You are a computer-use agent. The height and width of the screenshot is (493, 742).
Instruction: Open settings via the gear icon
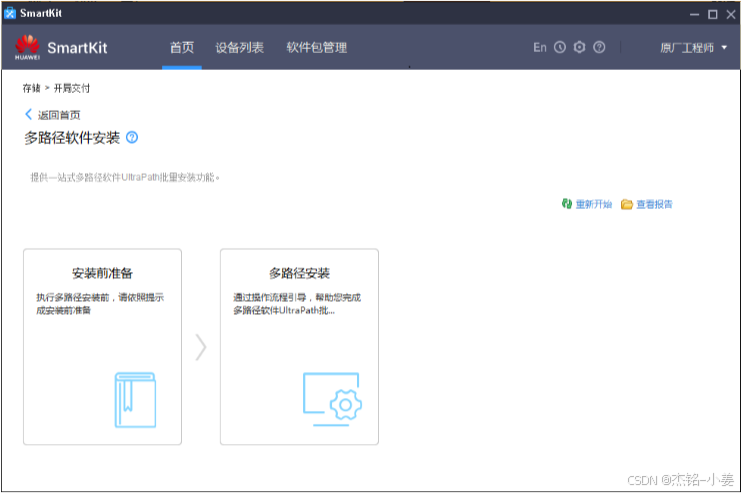(x=579, y=47)
